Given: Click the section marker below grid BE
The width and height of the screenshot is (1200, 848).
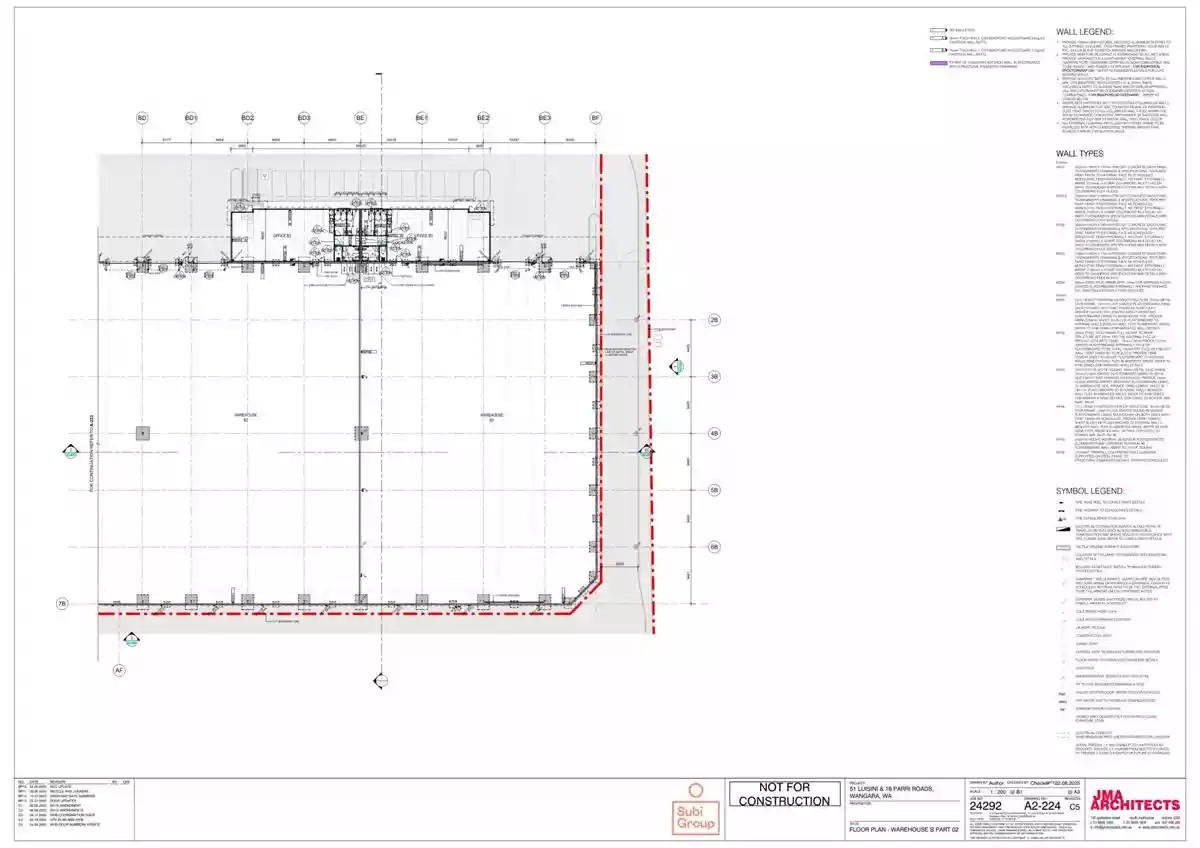Looking at the screenshot, I should pos(381,680).
